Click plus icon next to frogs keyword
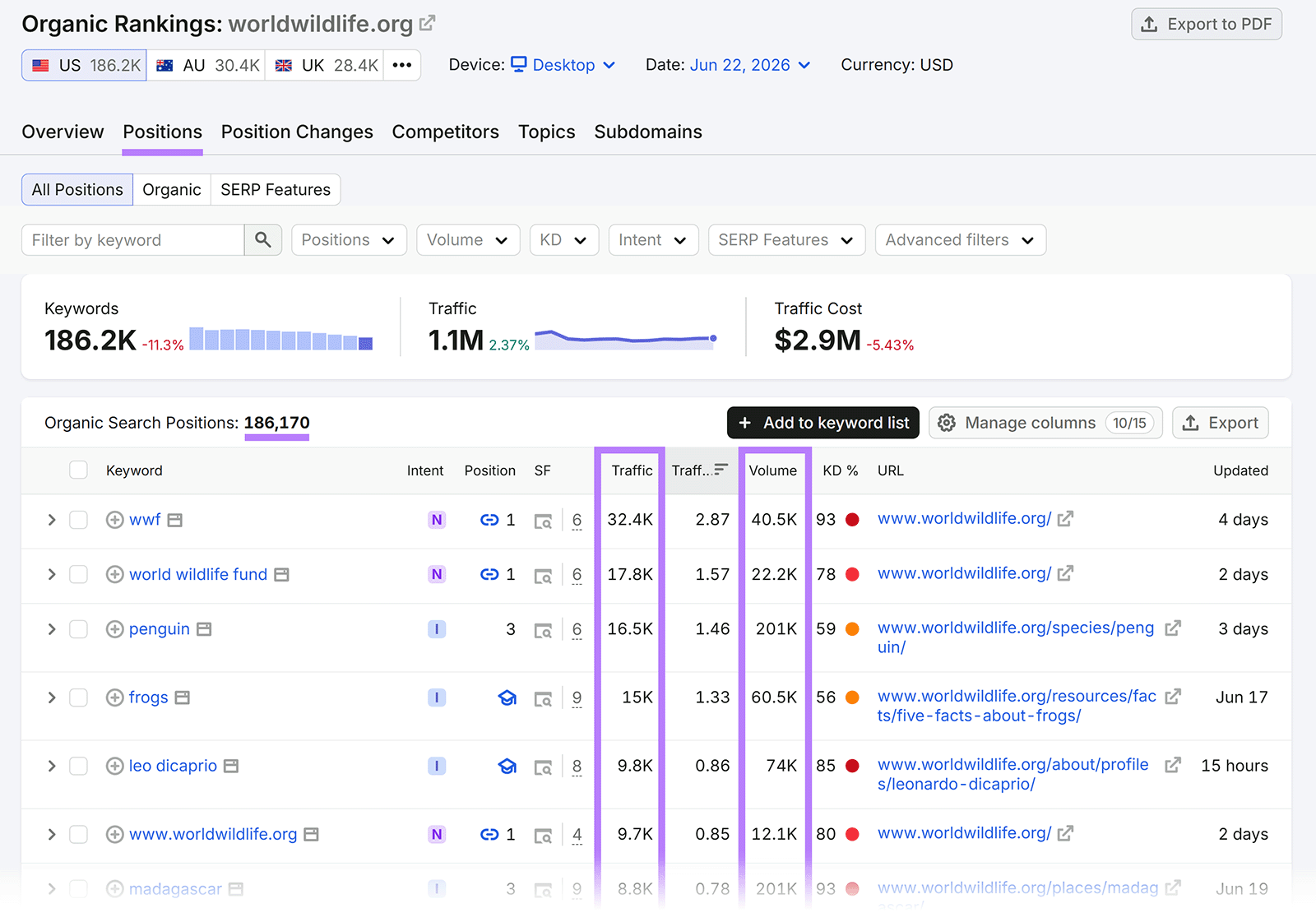The image size is (1316, 922). click(115, 697)
